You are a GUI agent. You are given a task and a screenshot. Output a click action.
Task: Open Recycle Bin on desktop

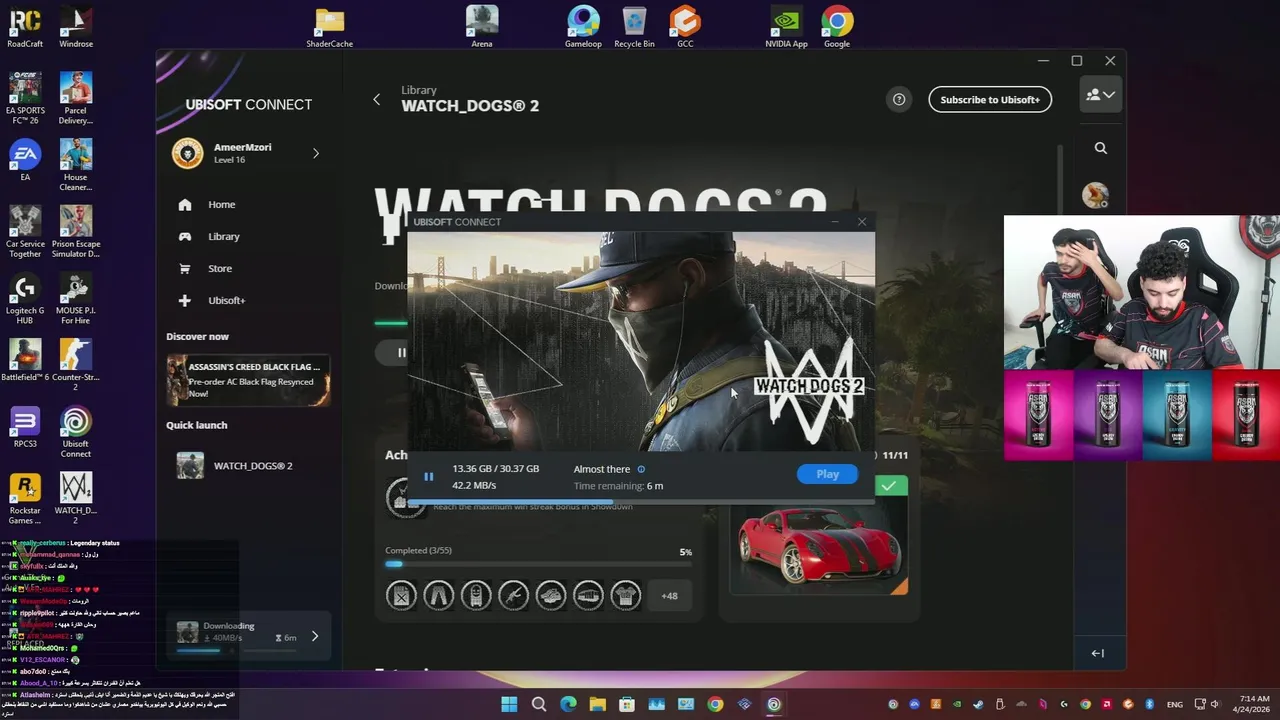634,27
